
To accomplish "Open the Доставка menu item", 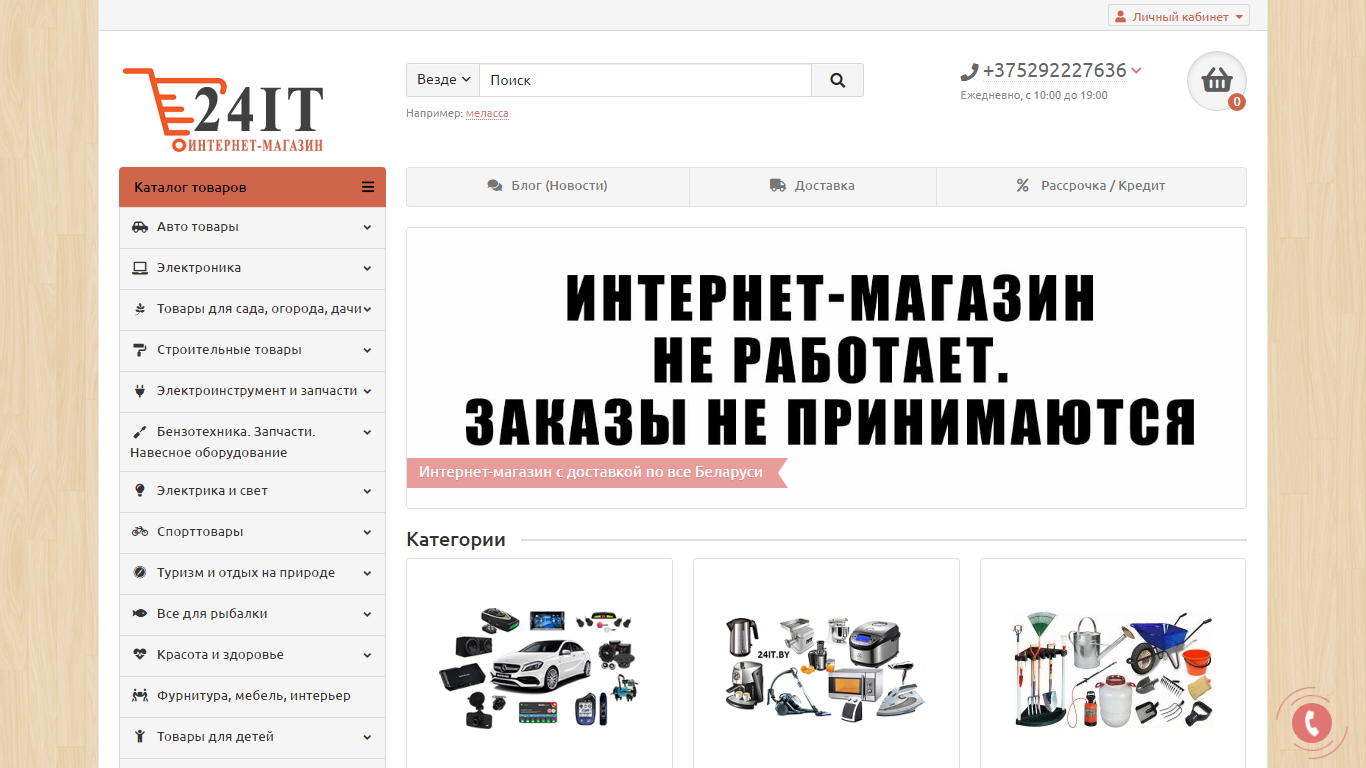I will coord(813,186).
